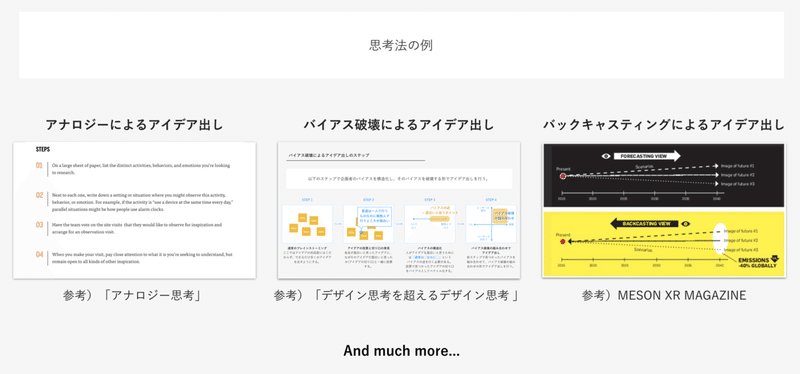Screen dimensions: 800x374
Task: Click the 参考）MESON XR MAGAZINE reference
Action: pos(663,295)
